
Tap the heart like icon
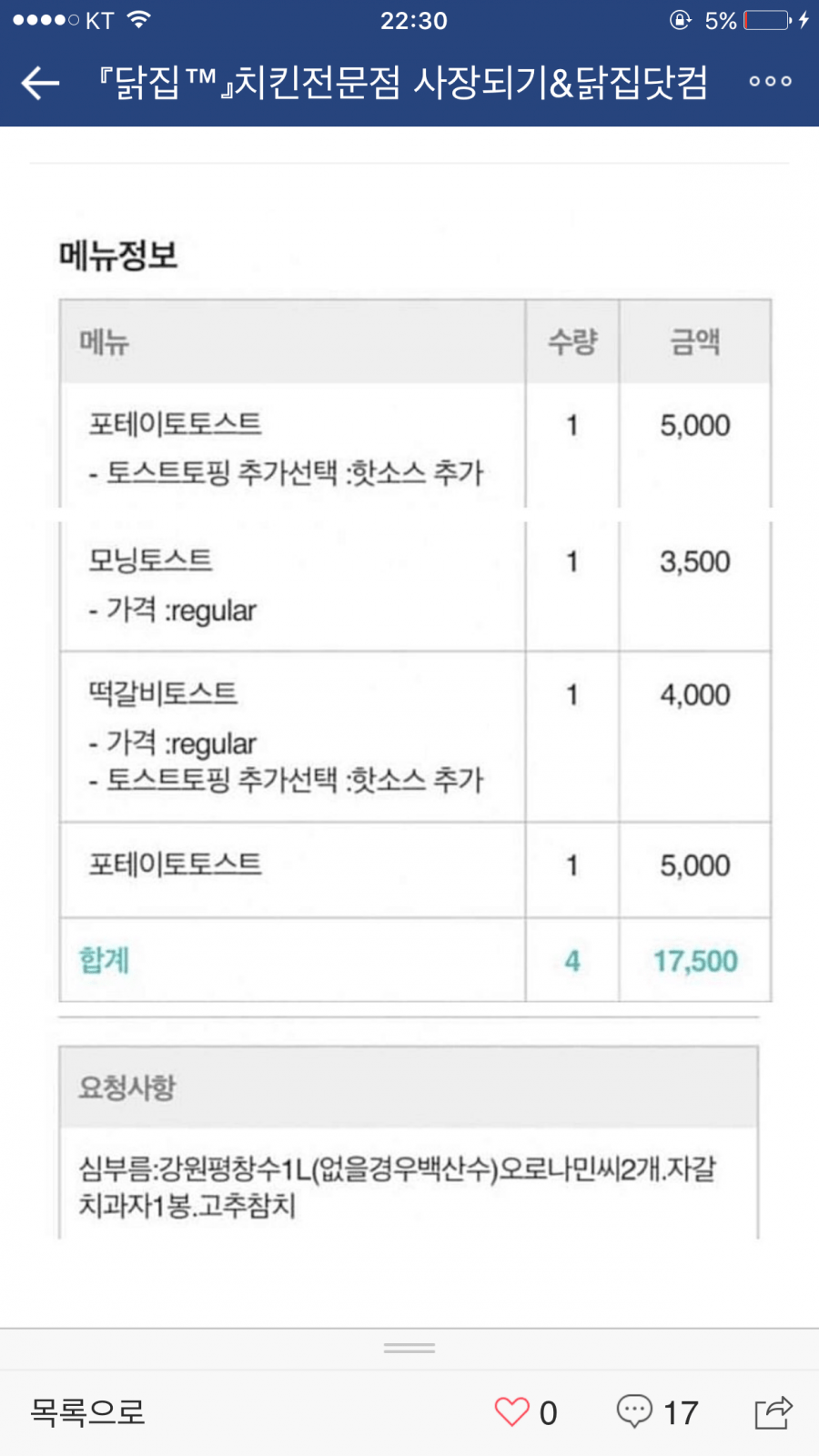pyautogui.click(x=511, y=1411)
